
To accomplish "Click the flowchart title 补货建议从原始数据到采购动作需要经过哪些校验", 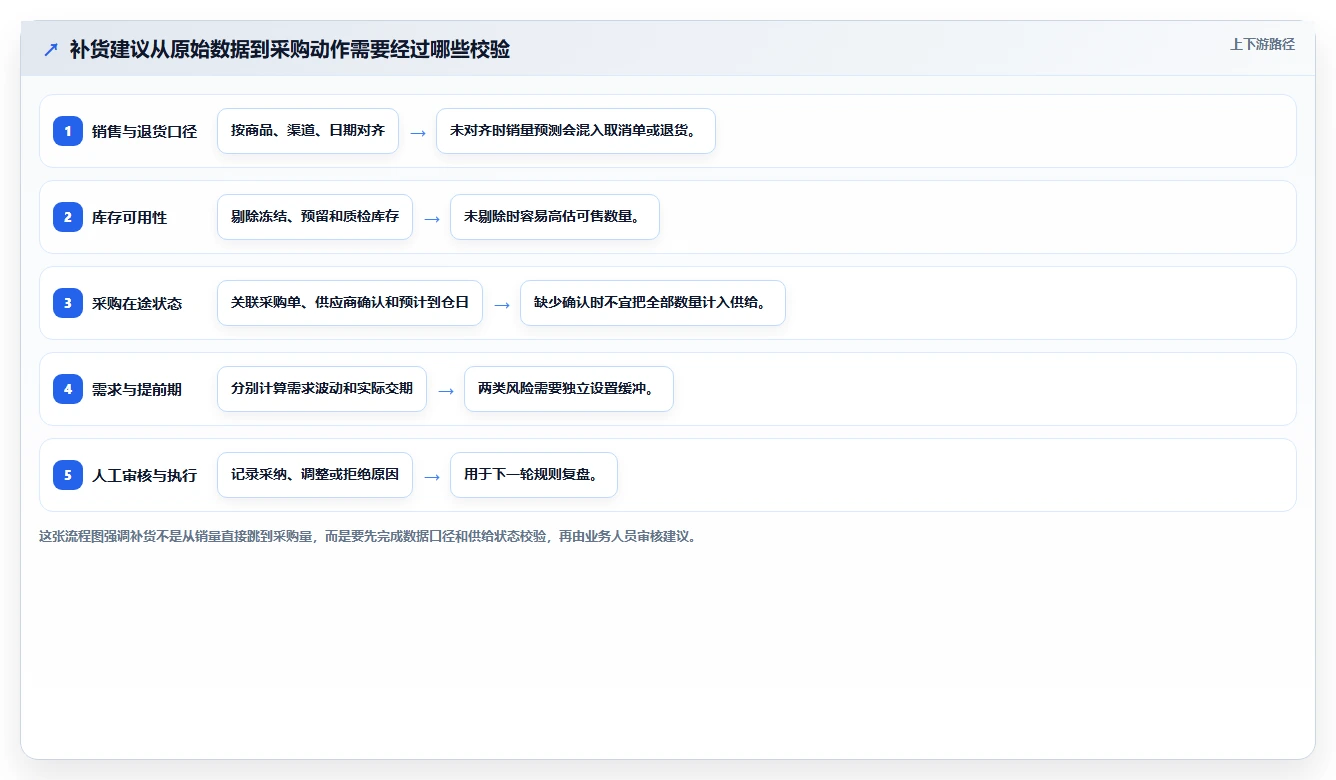I will pos(290,50).
